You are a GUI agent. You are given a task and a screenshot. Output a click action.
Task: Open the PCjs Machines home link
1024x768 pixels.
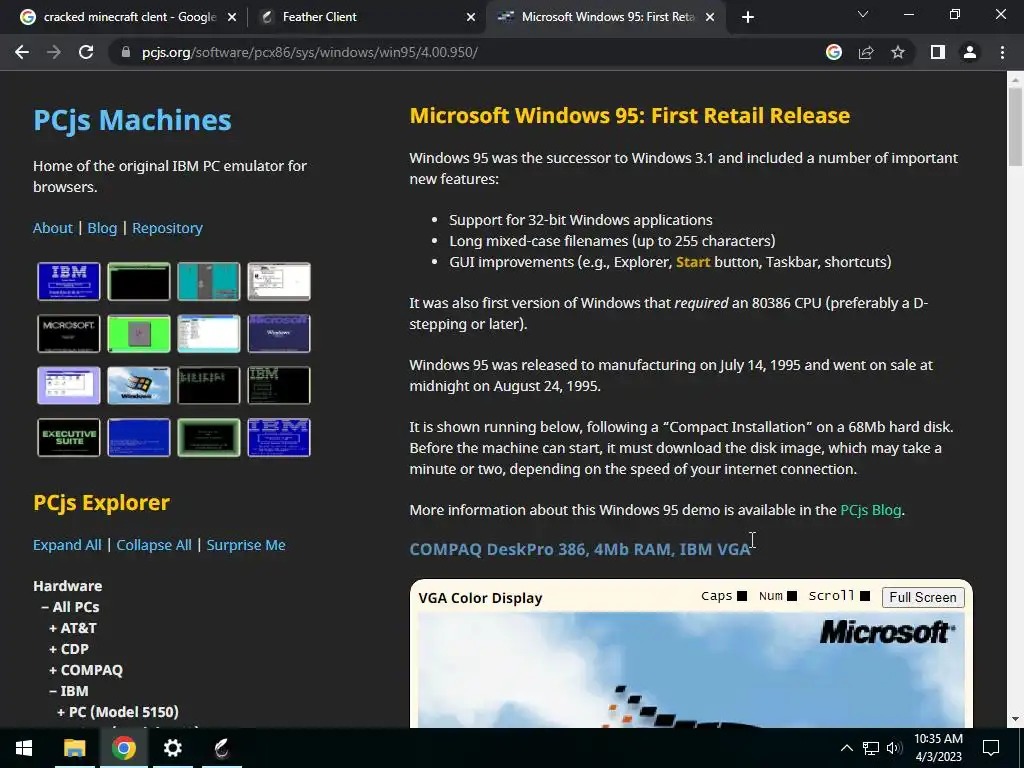[133, 120]
